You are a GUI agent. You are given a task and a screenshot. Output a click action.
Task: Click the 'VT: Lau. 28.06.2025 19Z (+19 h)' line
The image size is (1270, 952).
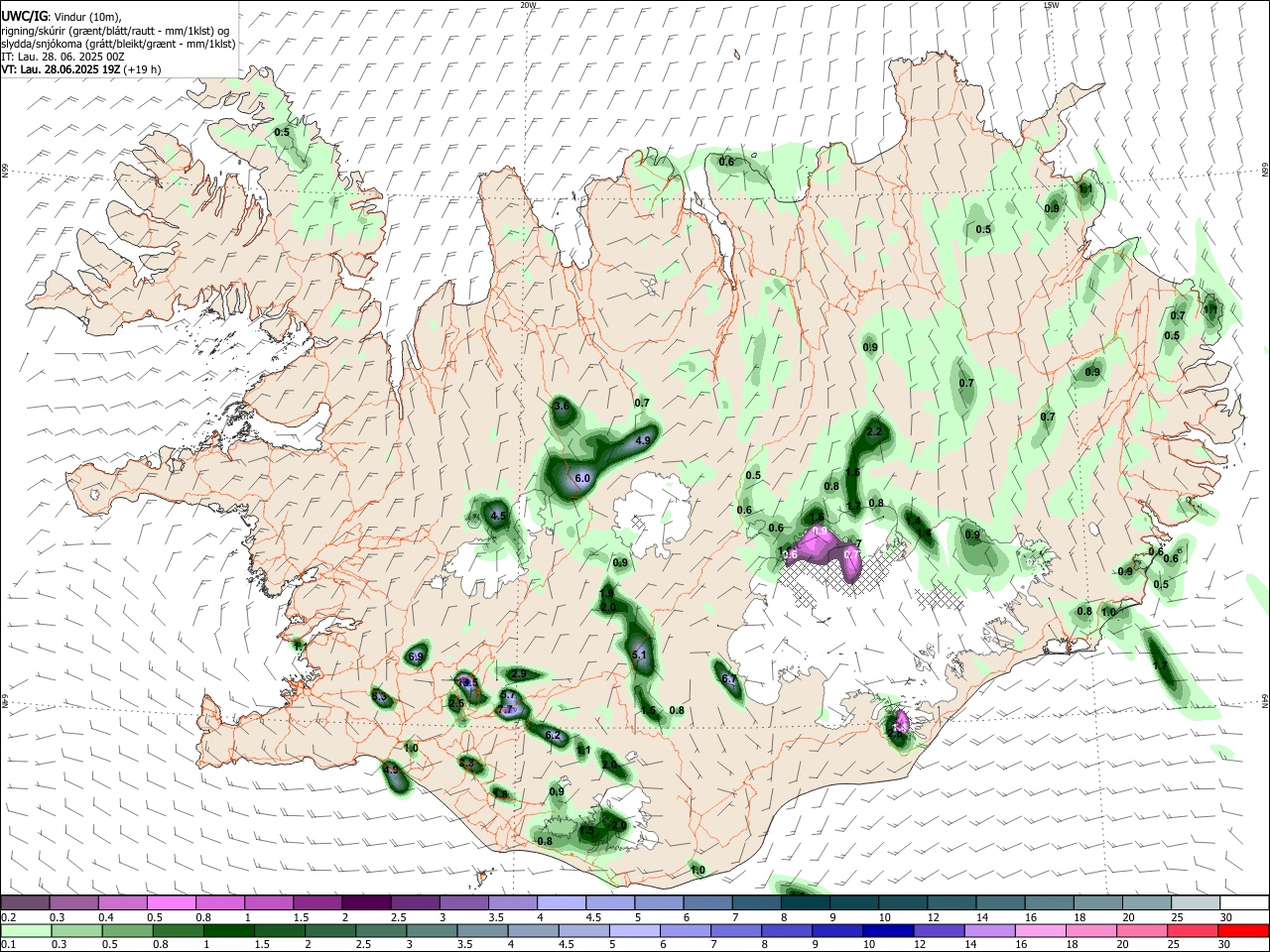pos(80,69)
